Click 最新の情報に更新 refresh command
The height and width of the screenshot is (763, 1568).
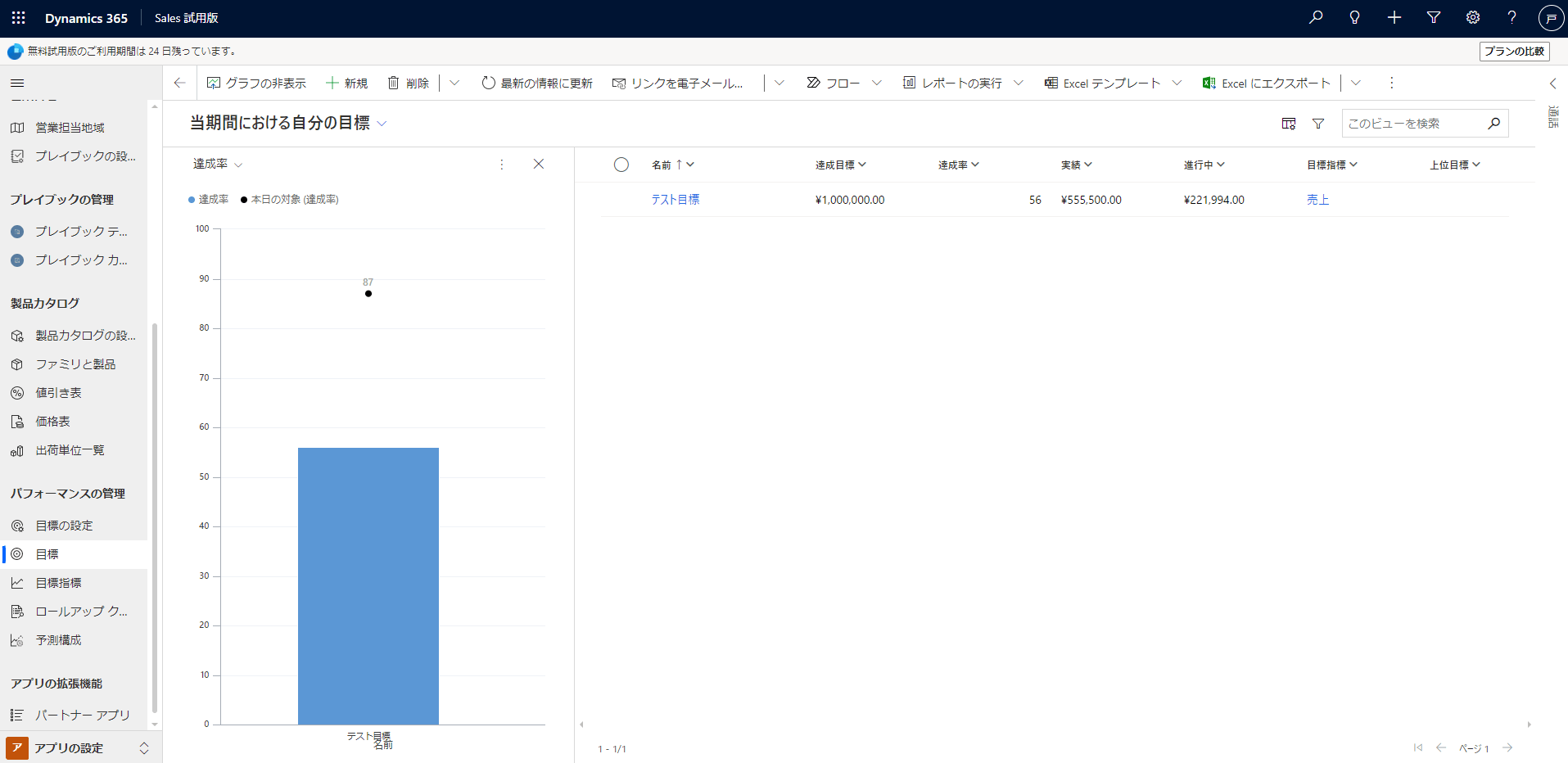(x=537, y=83)
